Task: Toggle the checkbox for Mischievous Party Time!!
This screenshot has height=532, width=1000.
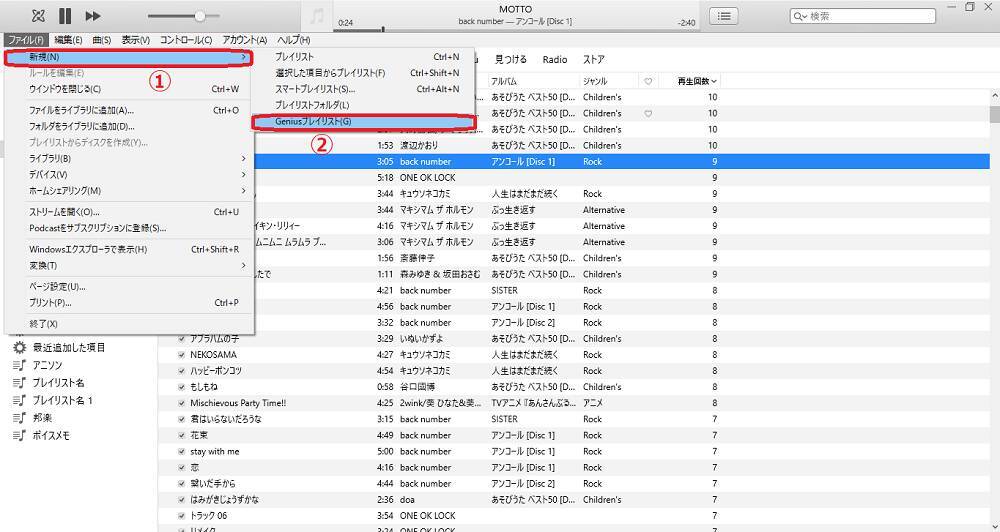Action: [x=181, y=403]
